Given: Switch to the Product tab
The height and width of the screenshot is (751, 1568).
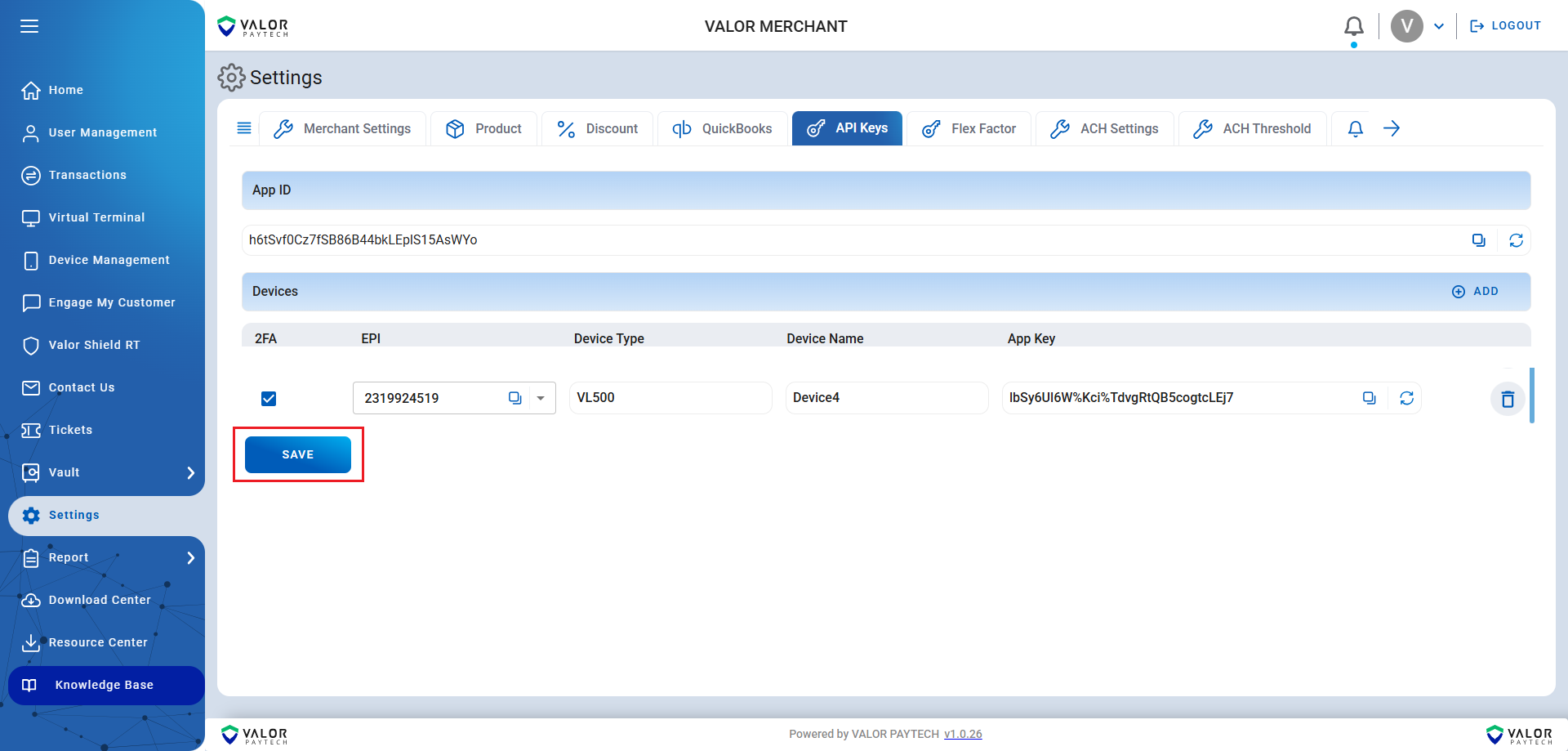Looking at the screenshot, I should tap(484, 128).
